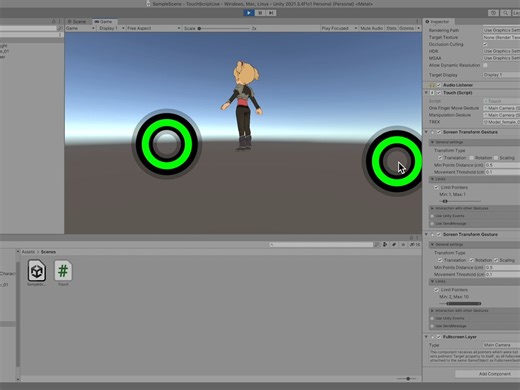Open Fullscreen Layer Type dropdown

click(x=501, y=345)
